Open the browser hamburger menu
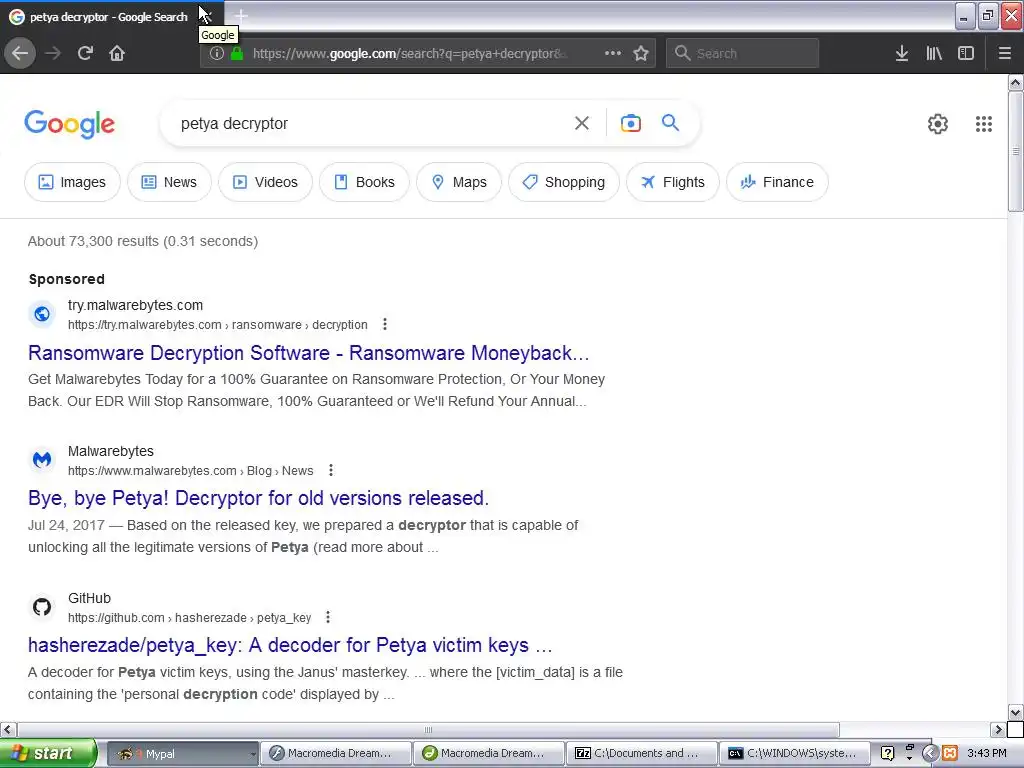Image resolution: width=1024 pixels, height=768 pixels. pyautogui.click(x=1005, y=54)
